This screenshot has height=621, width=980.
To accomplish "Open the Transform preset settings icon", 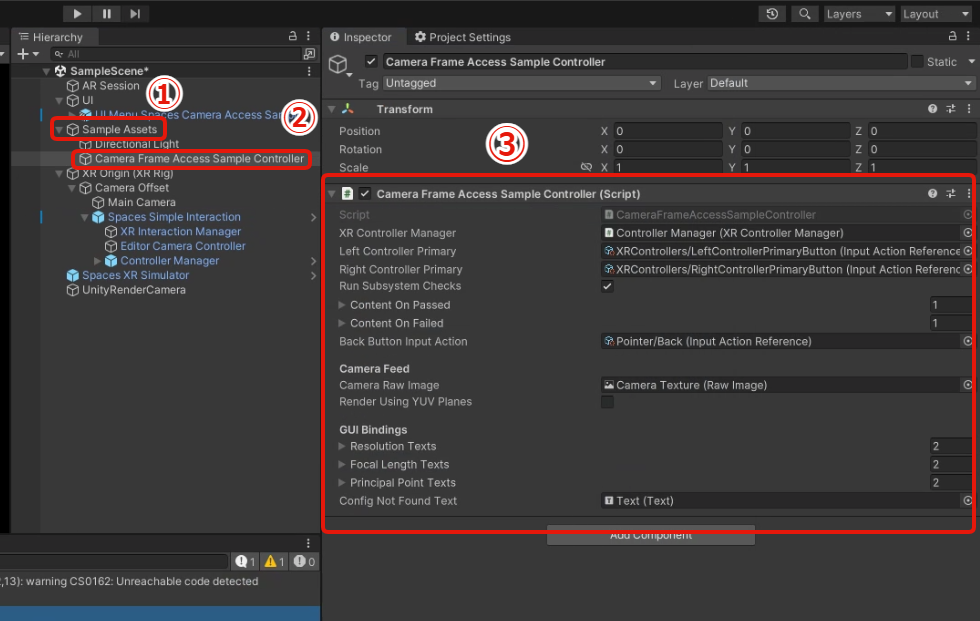I will coord(951,109).
